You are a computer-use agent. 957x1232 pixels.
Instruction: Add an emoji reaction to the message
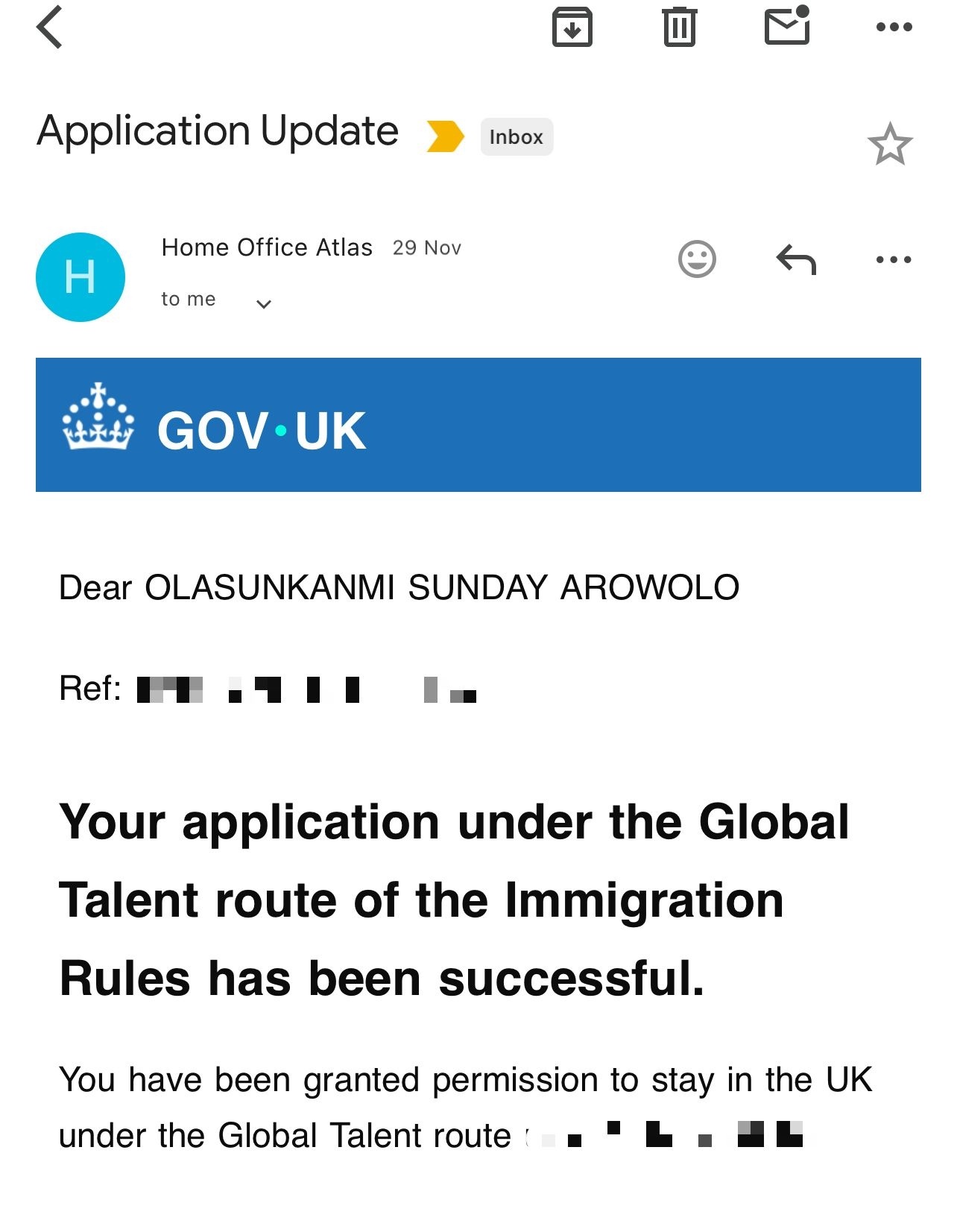(x=698, y=260)
